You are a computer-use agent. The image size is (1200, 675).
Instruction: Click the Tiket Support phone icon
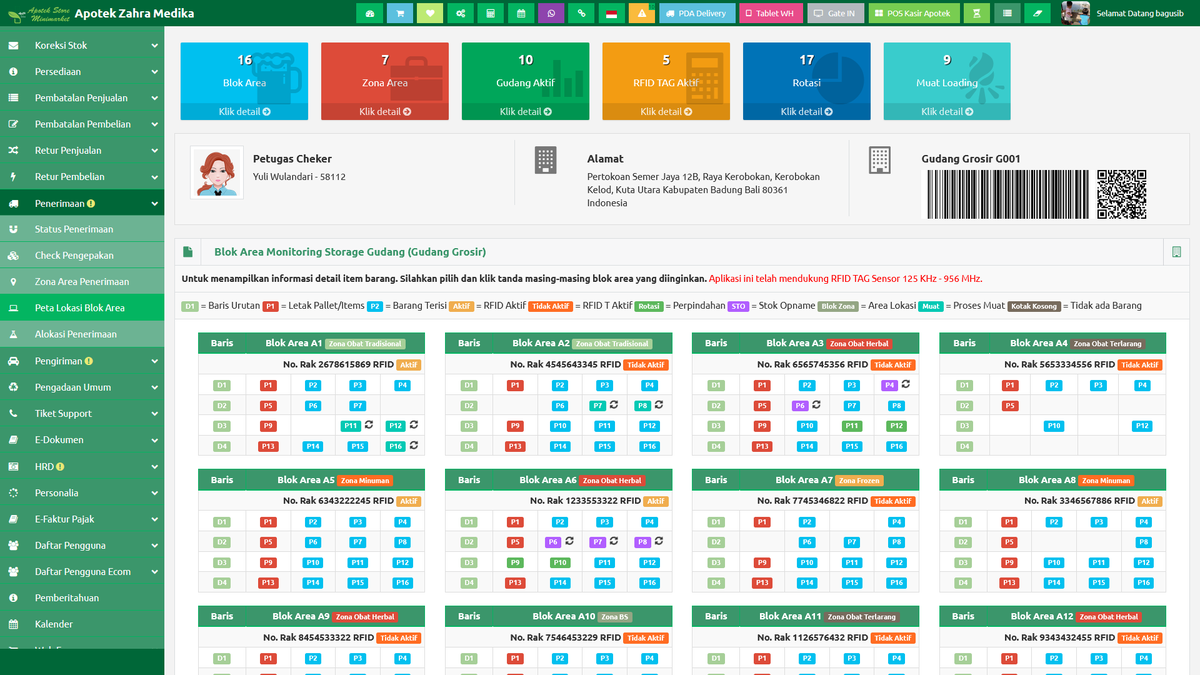pyautogui.click(x=13, y=413)
